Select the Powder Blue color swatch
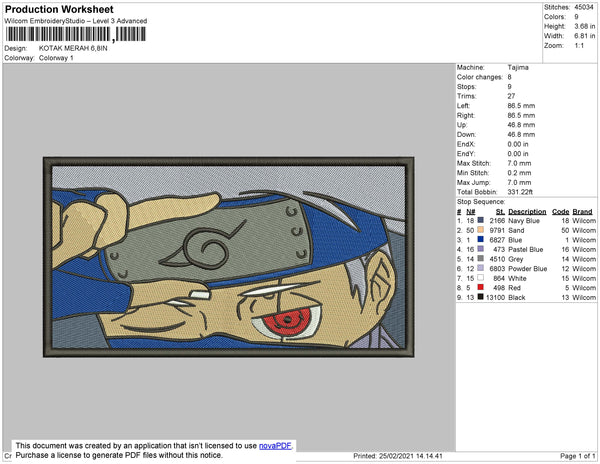This screenshot has width=600, height=464. point(481,268)
